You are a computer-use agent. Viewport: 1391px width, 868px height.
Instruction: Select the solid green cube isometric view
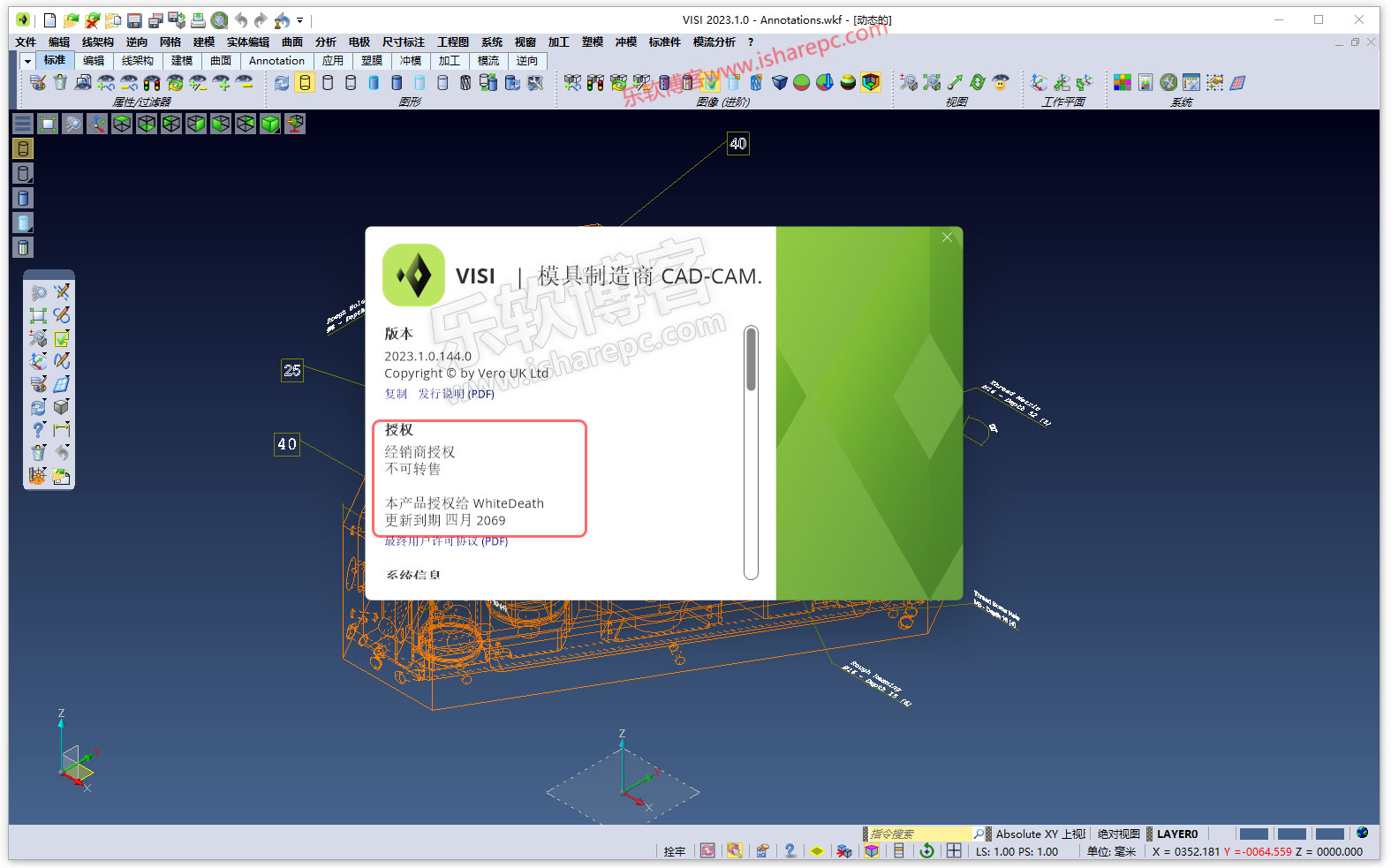click(x=270, y=124)
